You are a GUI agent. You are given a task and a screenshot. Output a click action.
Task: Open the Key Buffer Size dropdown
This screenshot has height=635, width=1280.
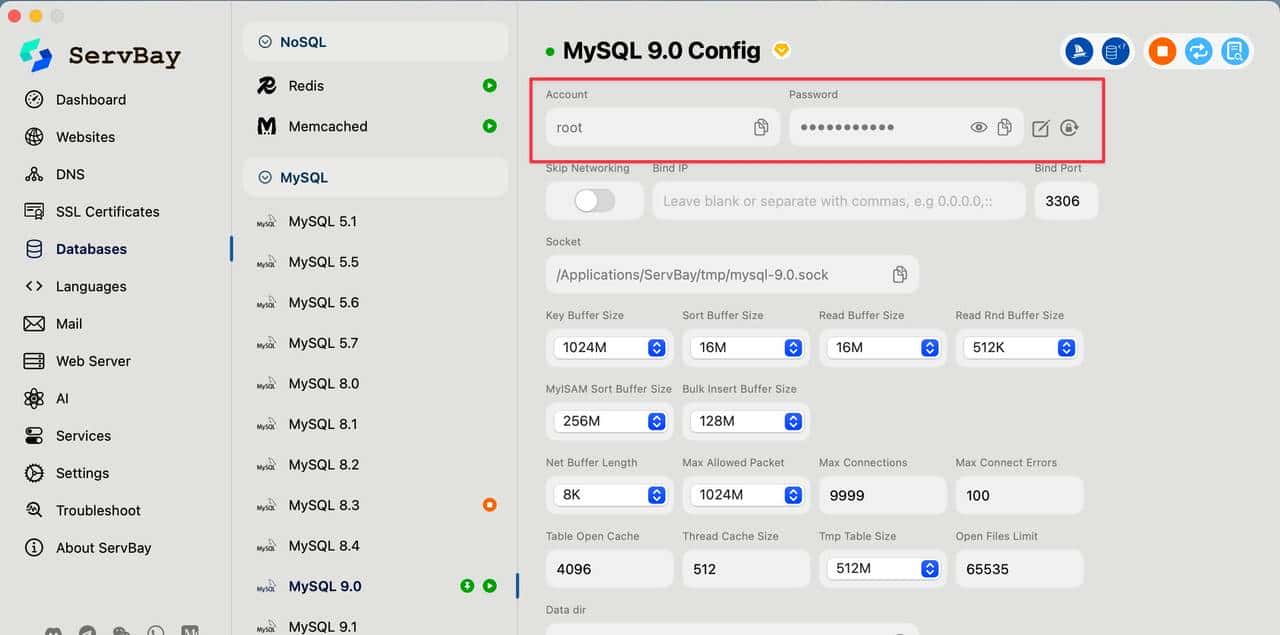click(611, 348)
